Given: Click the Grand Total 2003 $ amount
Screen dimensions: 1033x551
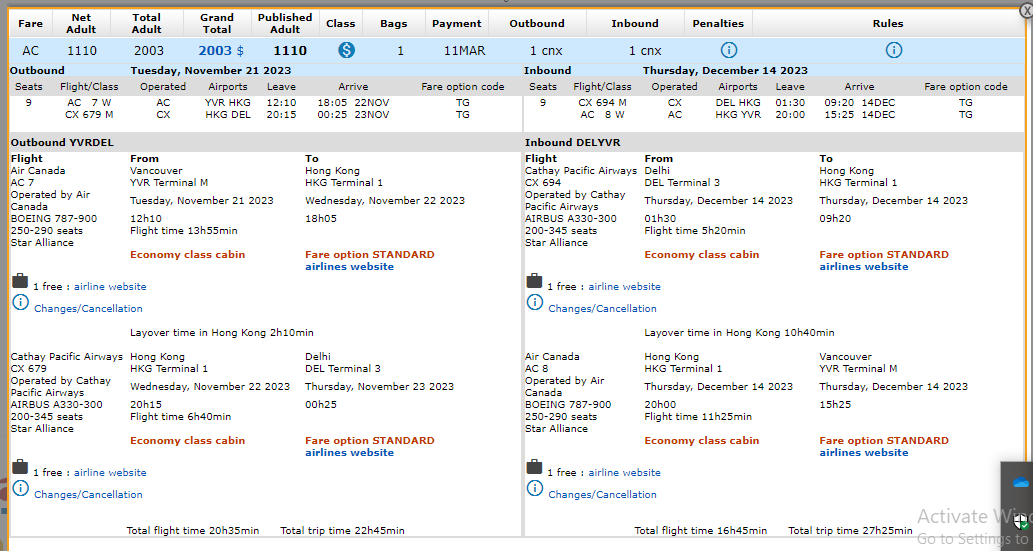Looking at the screenshot, I should 220,50.
